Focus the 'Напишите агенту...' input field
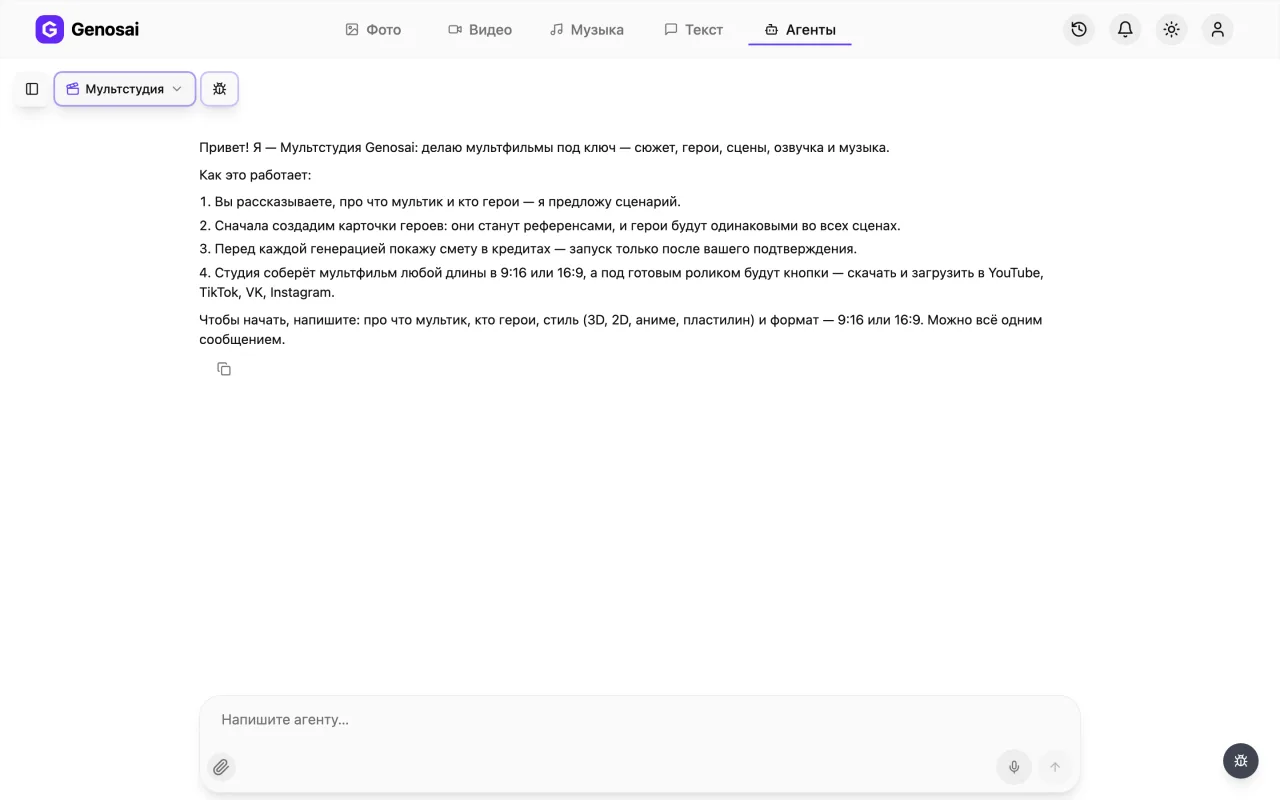 (x=640, y=720)
